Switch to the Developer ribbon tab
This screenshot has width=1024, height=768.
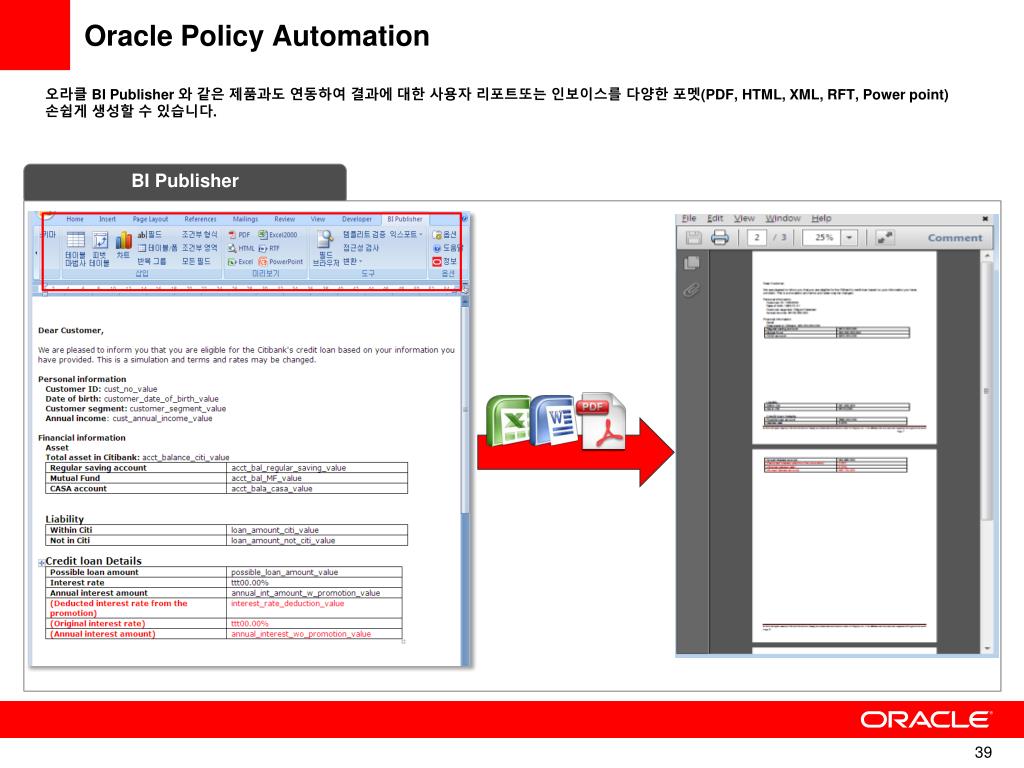pyautogui.click(x=357, y=219)
